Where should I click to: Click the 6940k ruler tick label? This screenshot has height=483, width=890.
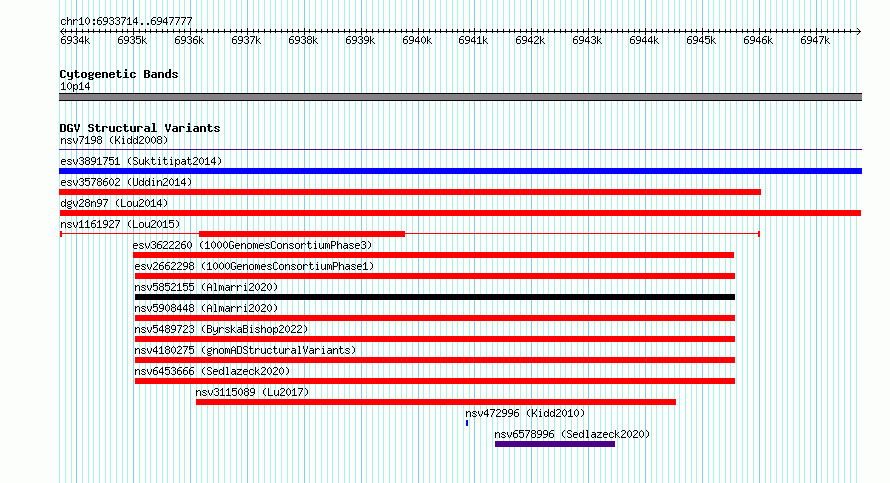tap(417, 40)
